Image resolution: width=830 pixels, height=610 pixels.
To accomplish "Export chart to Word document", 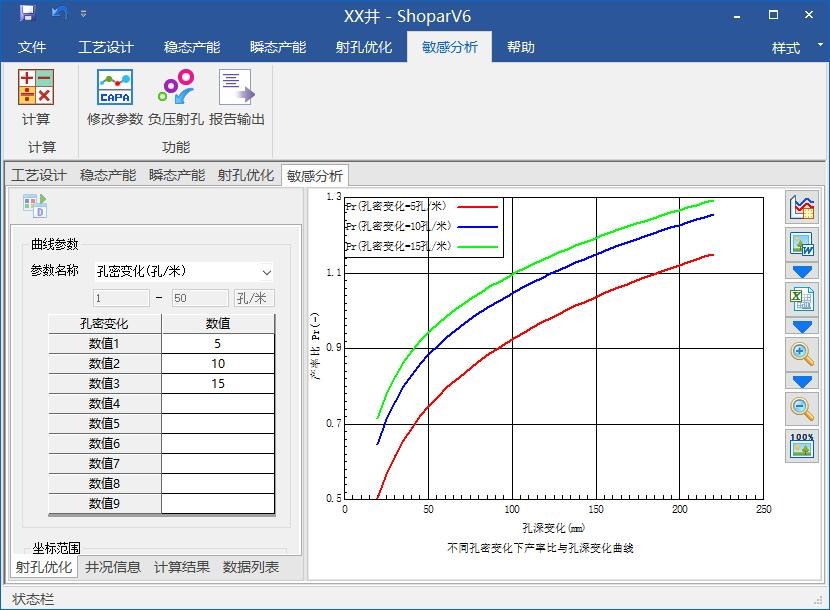I will click(802, 245).
